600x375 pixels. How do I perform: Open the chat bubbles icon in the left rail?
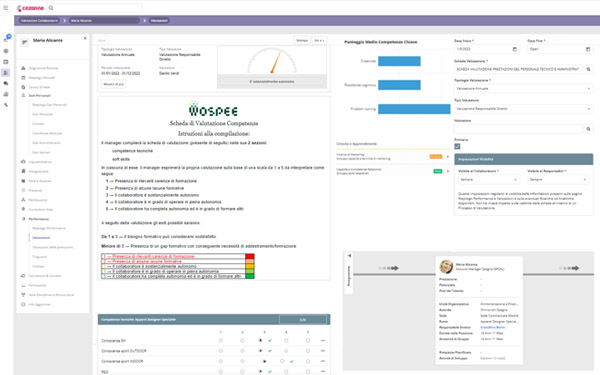(x=6, y=83)
